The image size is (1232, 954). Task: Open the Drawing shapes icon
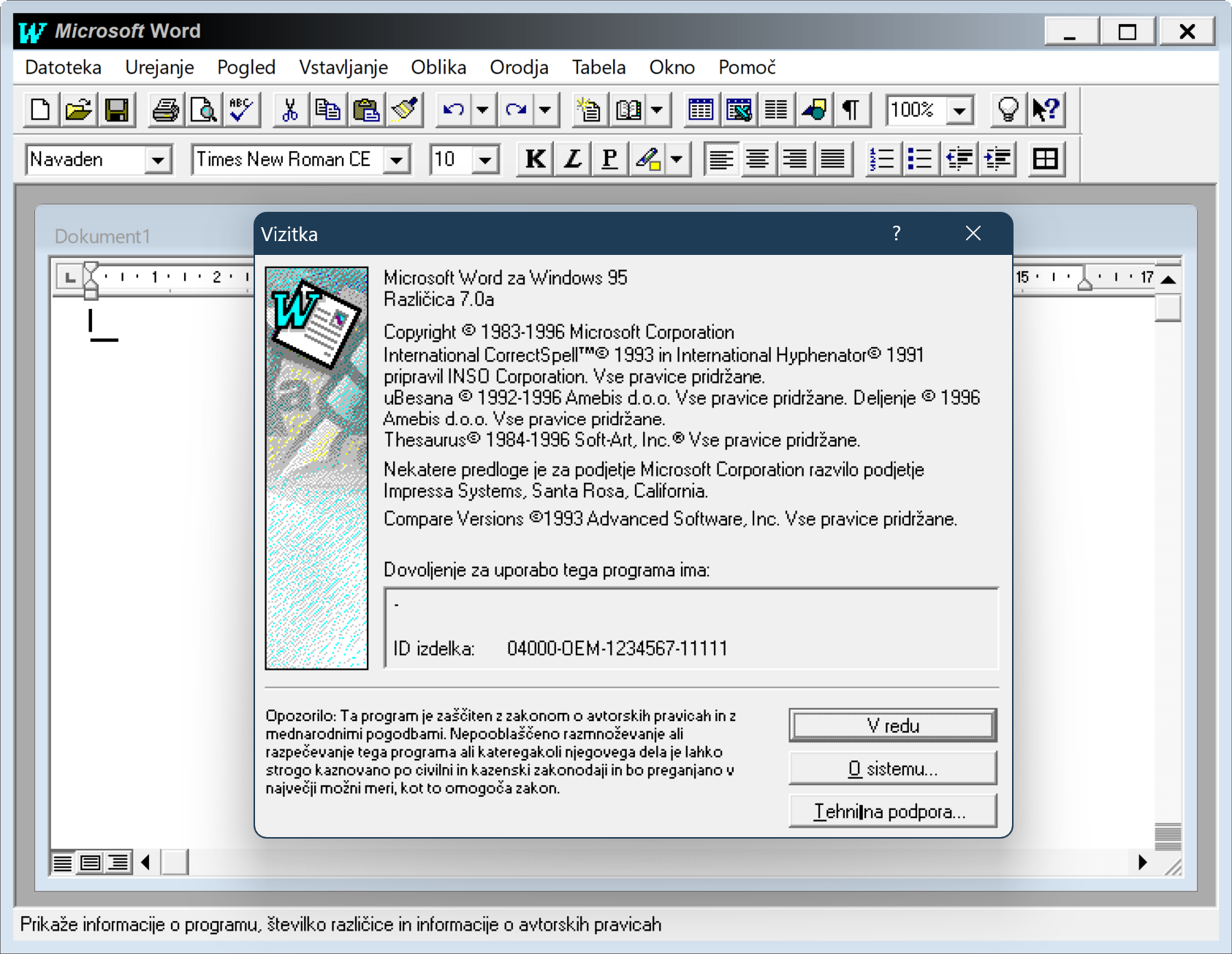tap(814, 110)
